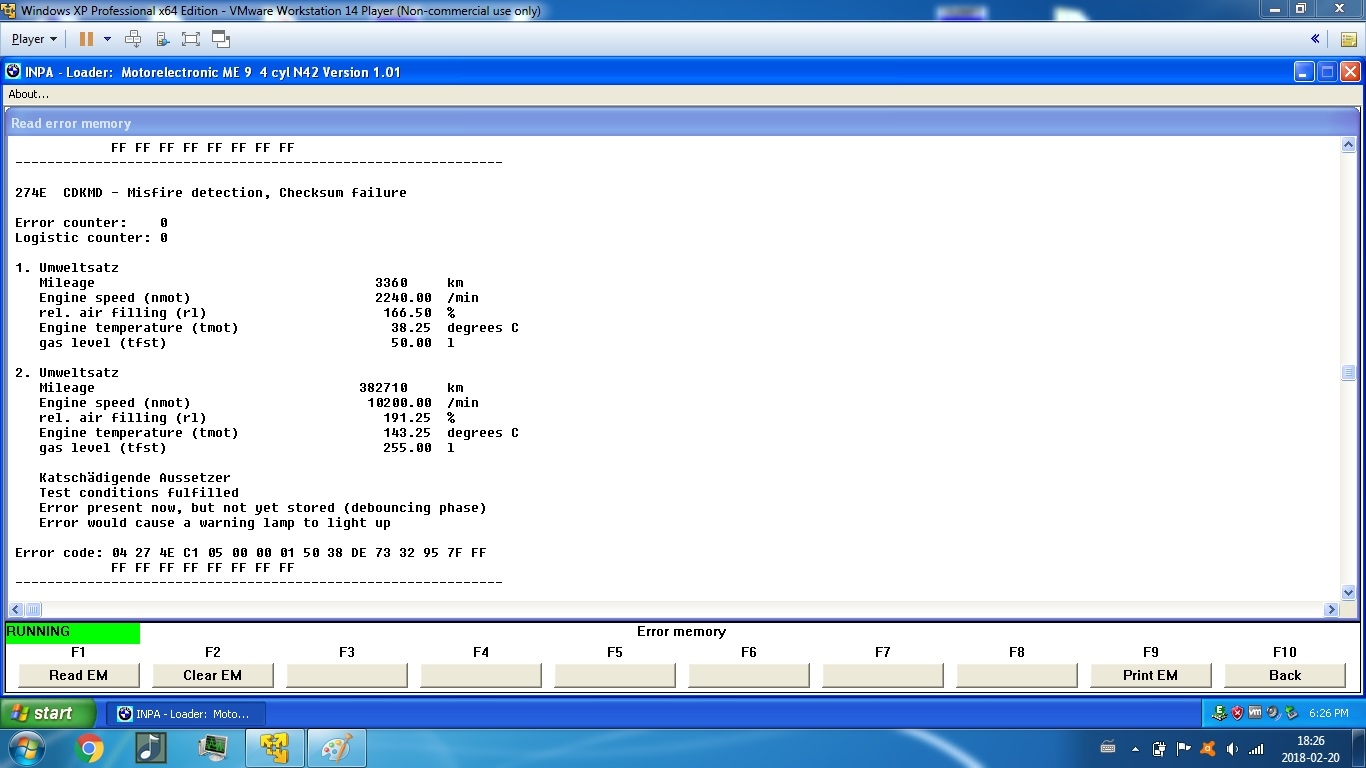This screenshot has height=768, width=1366.
Task: Click the Clear EM button
Action: pyautogui.click(x=212, y=675)
